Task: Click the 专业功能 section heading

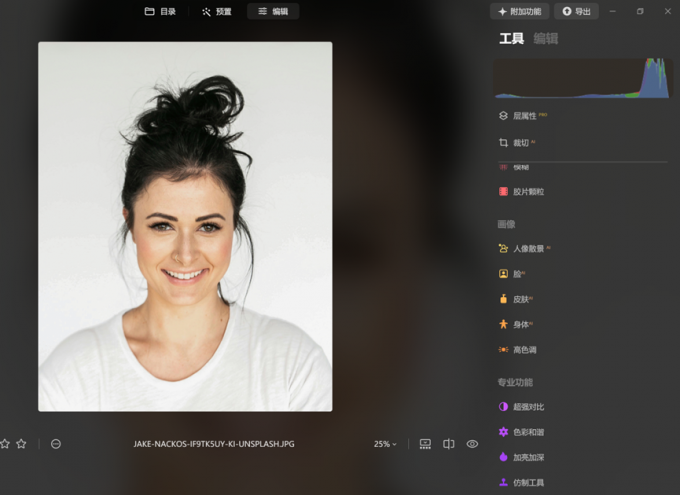Action: pos(515,382)
